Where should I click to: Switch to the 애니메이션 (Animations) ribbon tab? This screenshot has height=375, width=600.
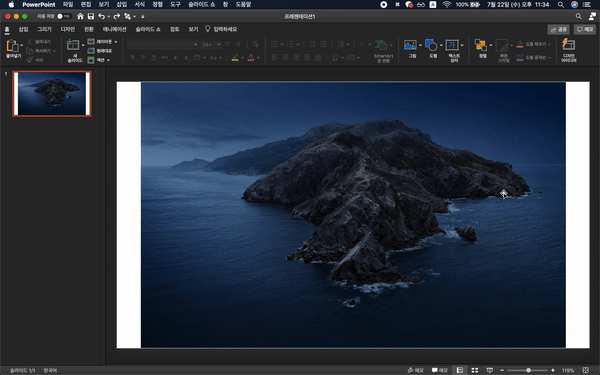114,29
